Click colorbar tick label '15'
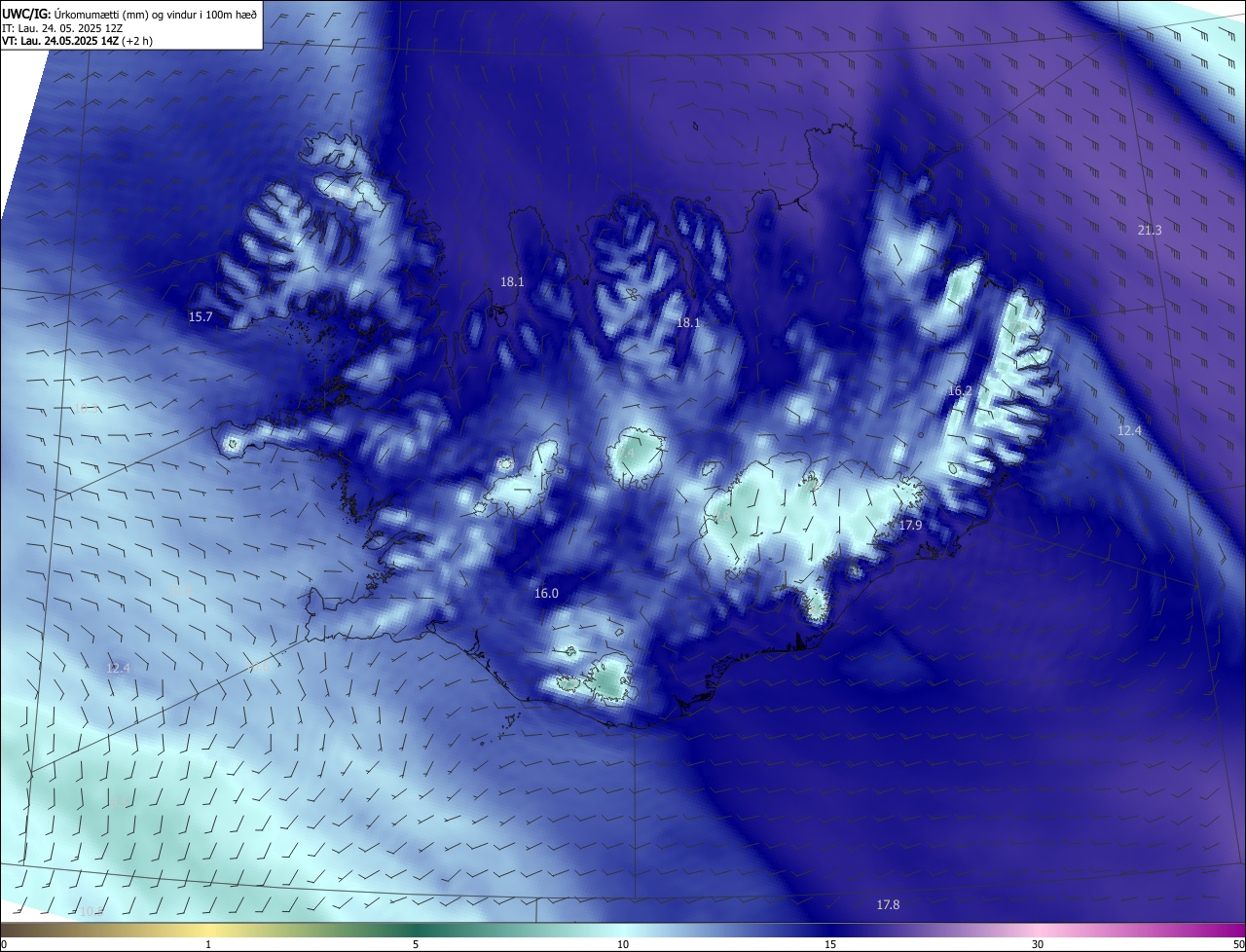 pyautogui.click(x=830, y=945)
